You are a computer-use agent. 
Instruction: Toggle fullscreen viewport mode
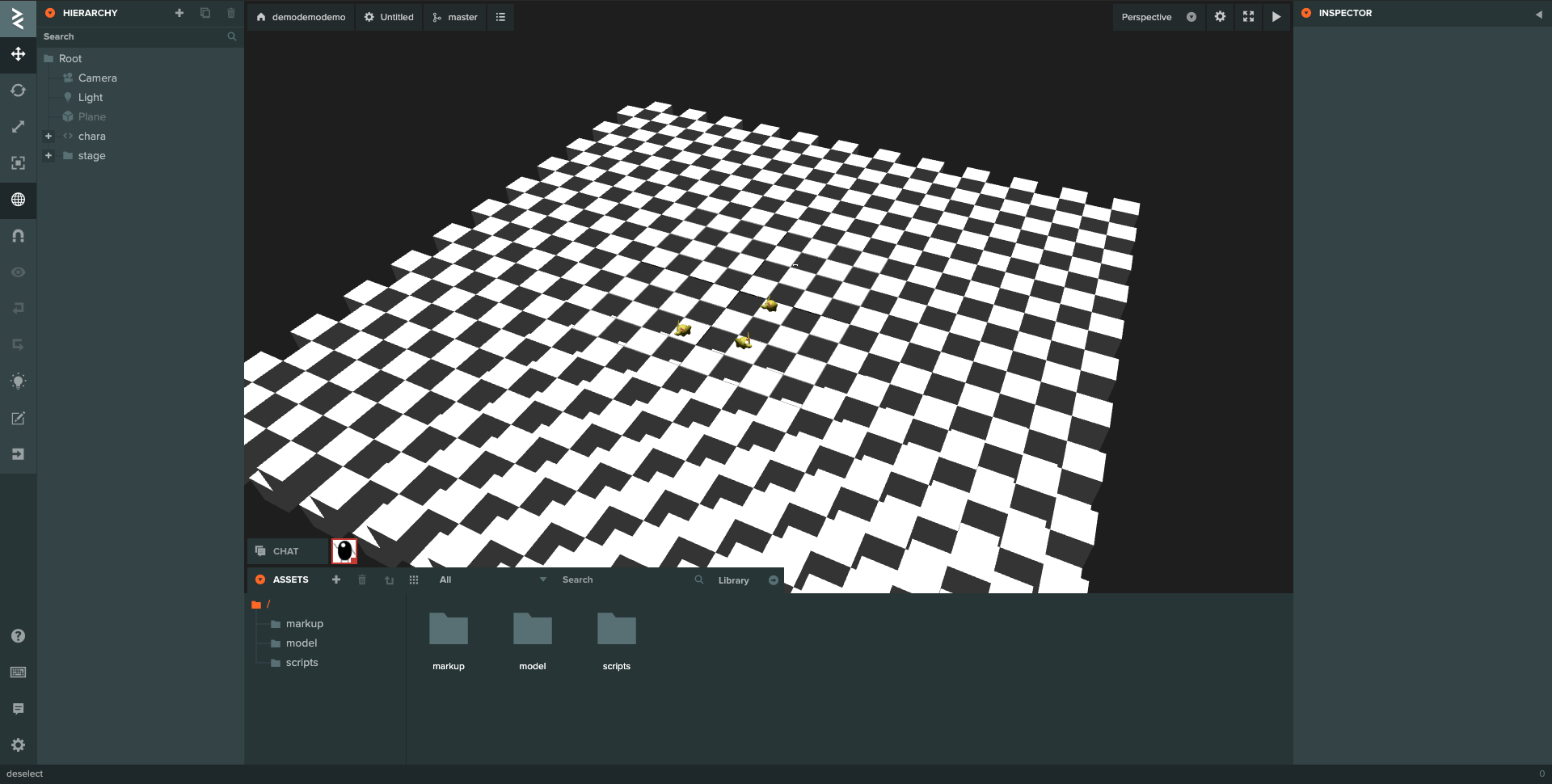tap(1248, 16)
